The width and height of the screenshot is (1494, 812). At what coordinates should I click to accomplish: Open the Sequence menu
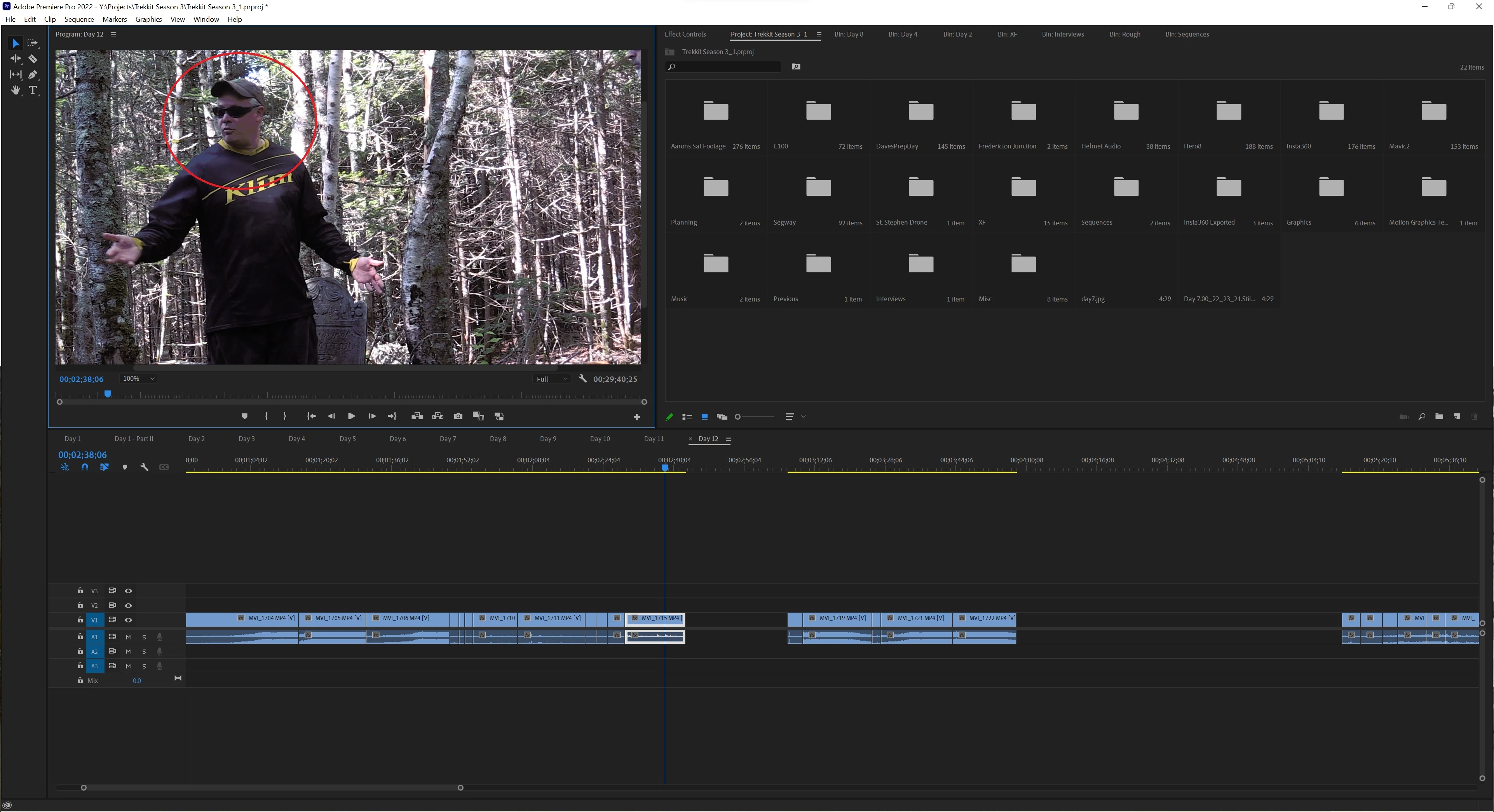click(x=79, y=19)
